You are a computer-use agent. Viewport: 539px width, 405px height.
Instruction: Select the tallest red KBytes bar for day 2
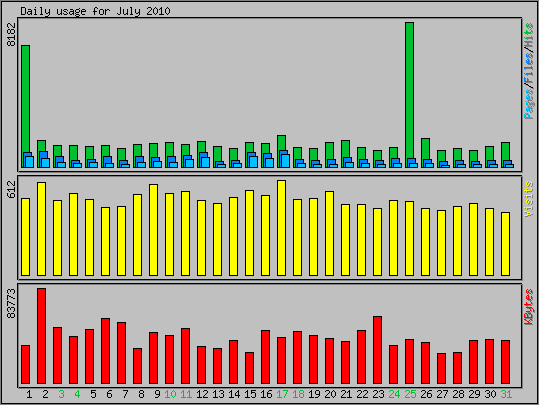pyautogui.click(x=42, y=336)
